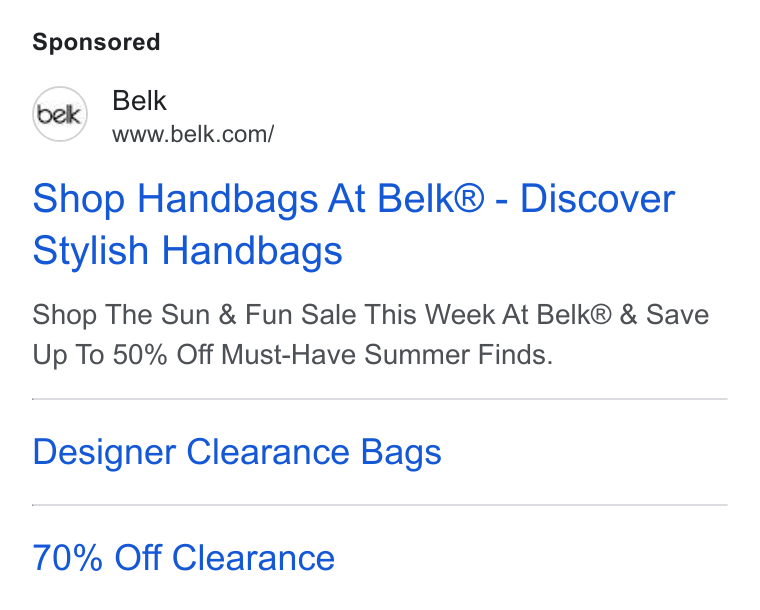This screenshot has height=610, width=760.
Task: Open the Designer Clearance Bags sitelink
Action: tap(237, 452)
